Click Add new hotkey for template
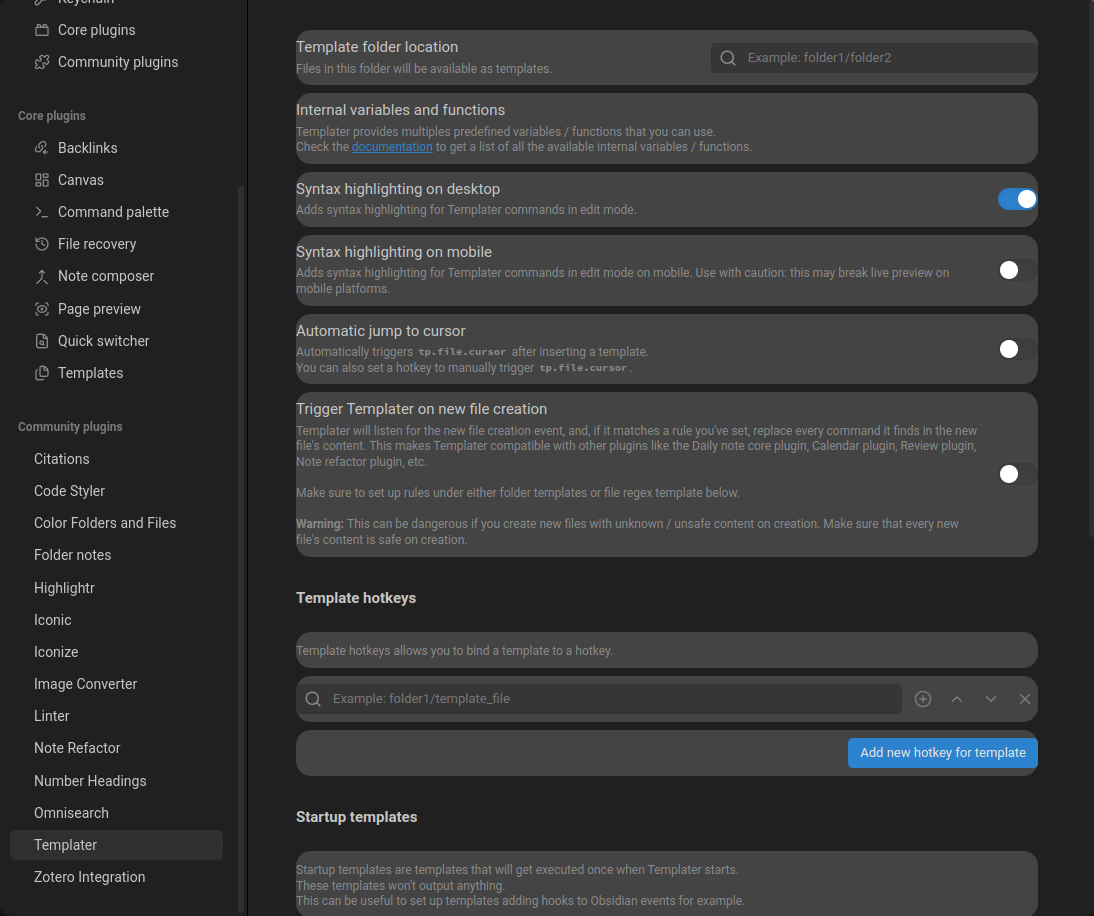Viewport: 1094px width, 916px height. click(942, 753)
